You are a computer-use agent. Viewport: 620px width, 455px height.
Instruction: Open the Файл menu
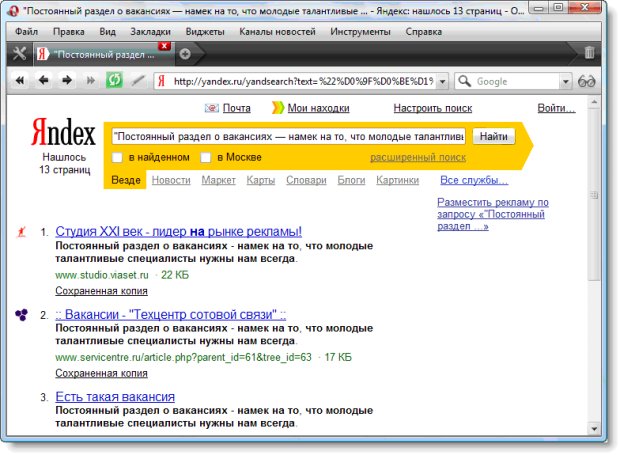[26, 32]
